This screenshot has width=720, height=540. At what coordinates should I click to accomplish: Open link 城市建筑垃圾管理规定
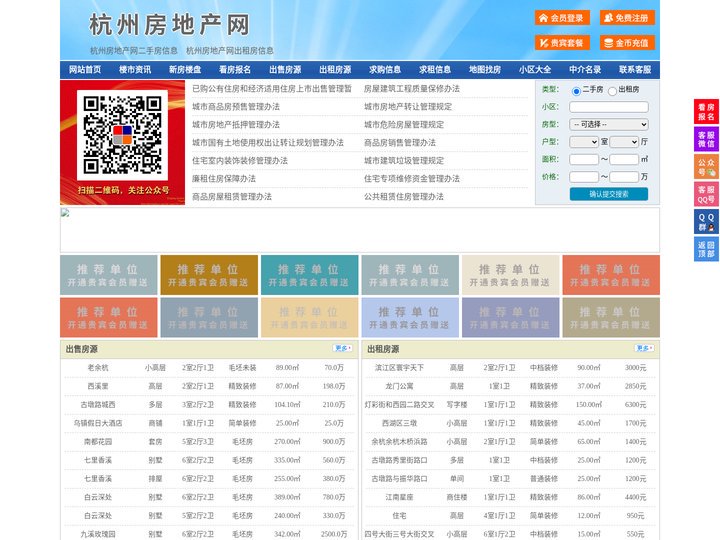[404, 161]
